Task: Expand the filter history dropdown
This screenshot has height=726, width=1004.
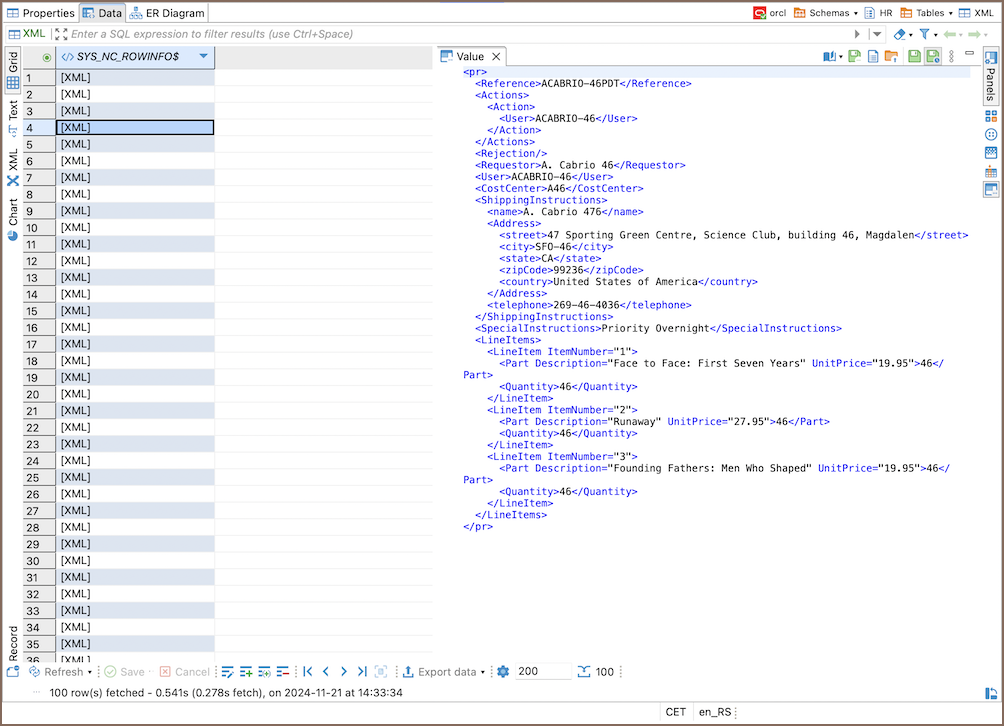Action: pos(877,34)
